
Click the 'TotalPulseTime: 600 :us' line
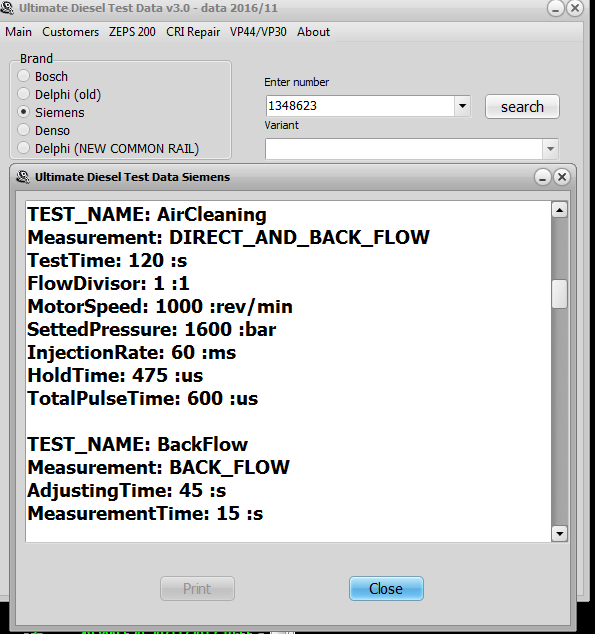point(143,399)
